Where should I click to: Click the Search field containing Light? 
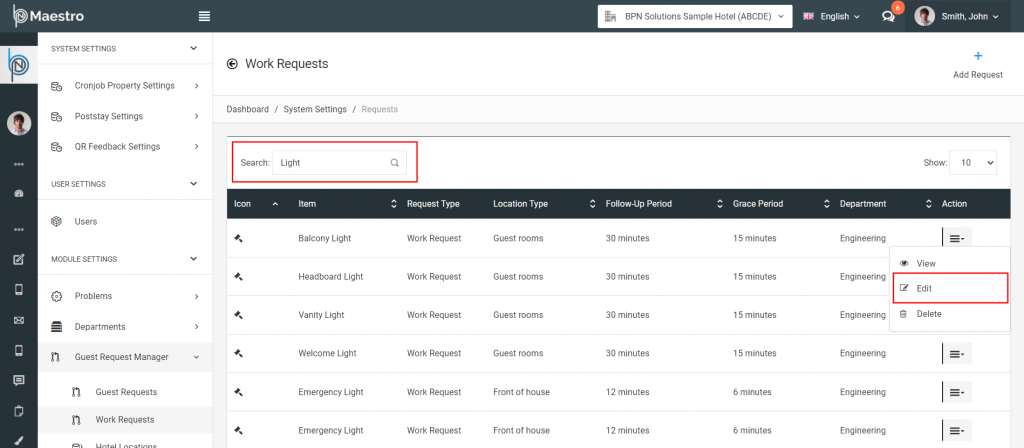(339, 163)
